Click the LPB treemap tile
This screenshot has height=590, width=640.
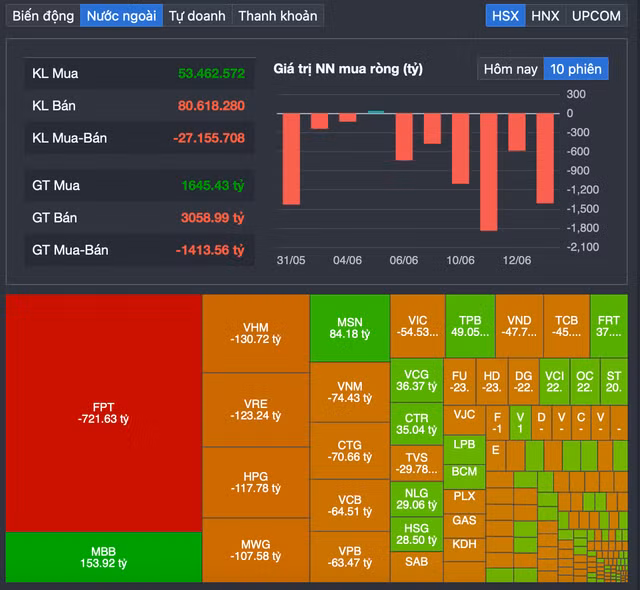464,450
